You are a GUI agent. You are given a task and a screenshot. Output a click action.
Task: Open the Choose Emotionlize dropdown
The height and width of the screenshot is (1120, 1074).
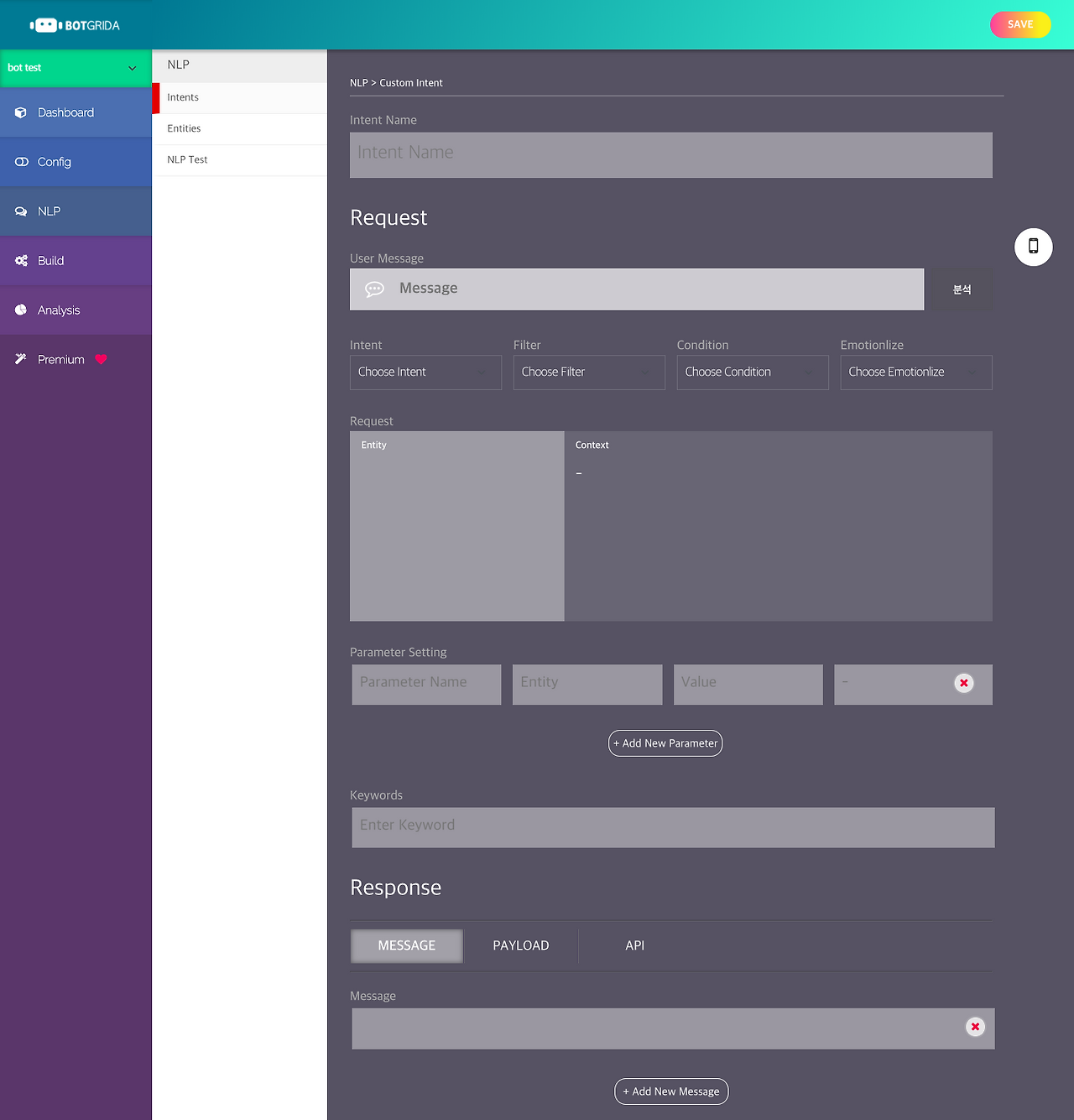click(x=915, y=372)
